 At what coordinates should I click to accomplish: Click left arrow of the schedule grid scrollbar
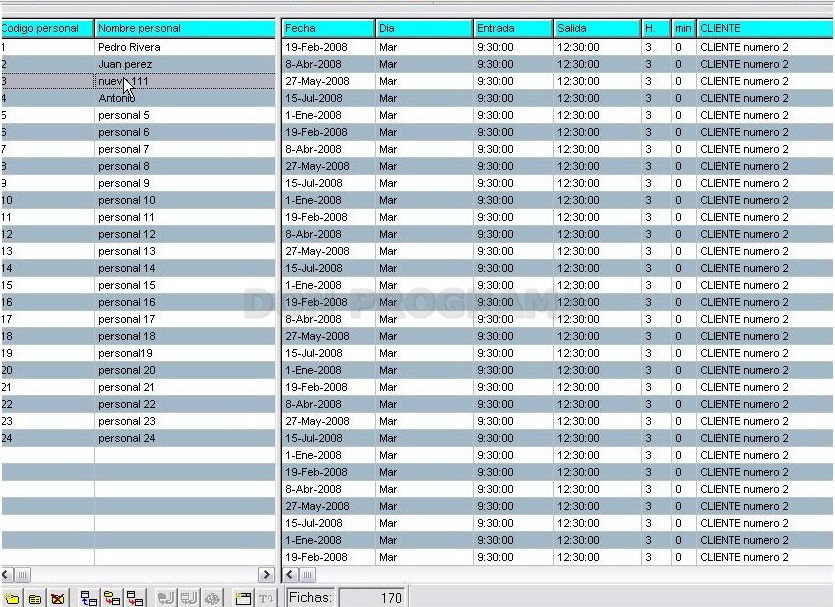point(290,575)
